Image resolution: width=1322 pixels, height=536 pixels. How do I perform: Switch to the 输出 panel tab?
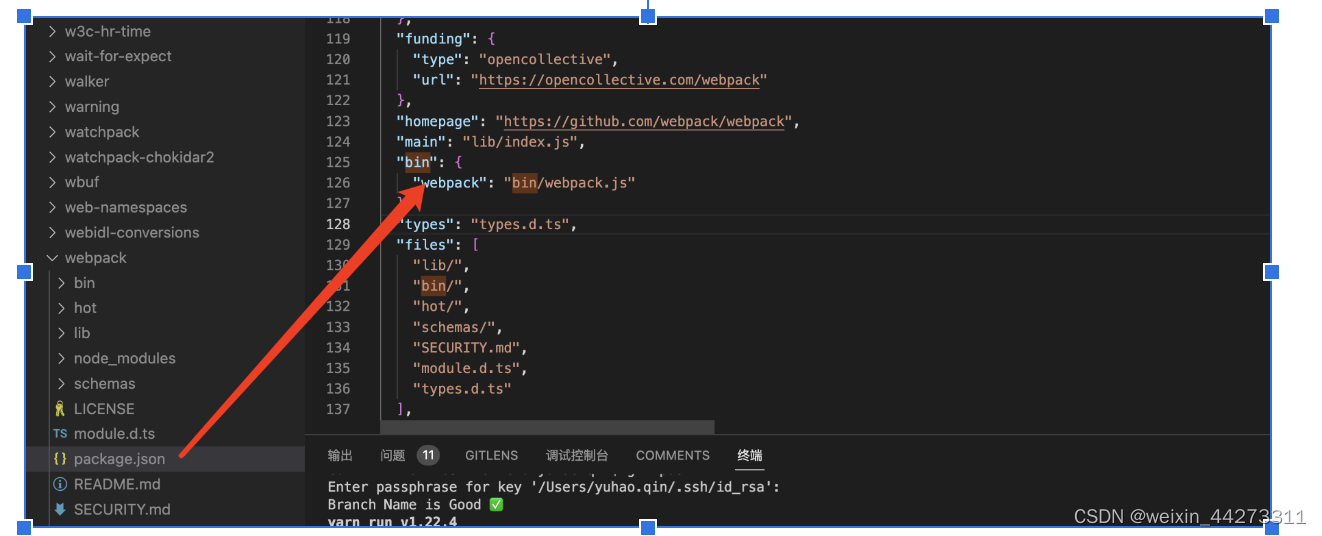tap(340, 455)
